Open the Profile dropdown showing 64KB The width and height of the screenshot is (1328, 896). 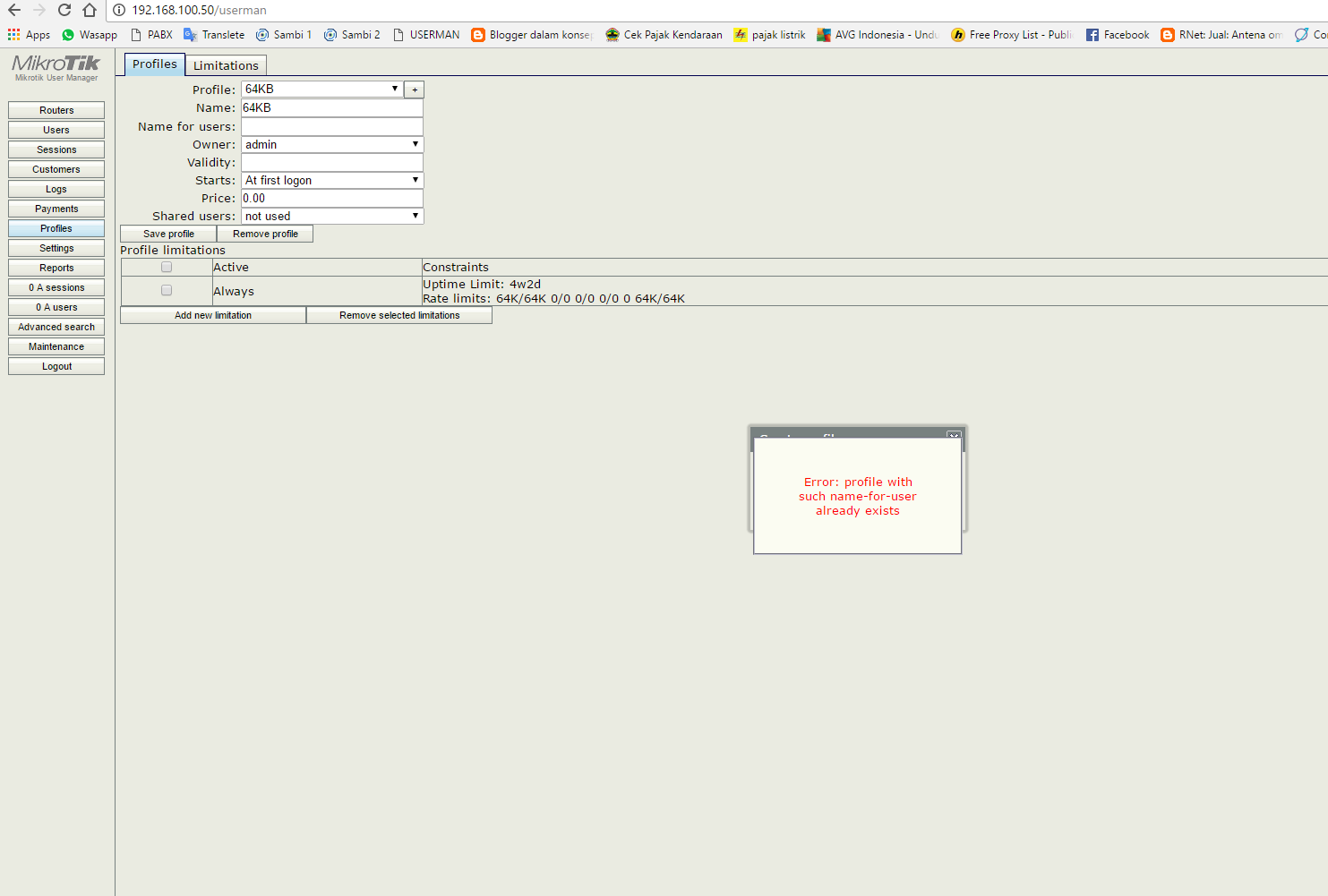coord(321,89)
